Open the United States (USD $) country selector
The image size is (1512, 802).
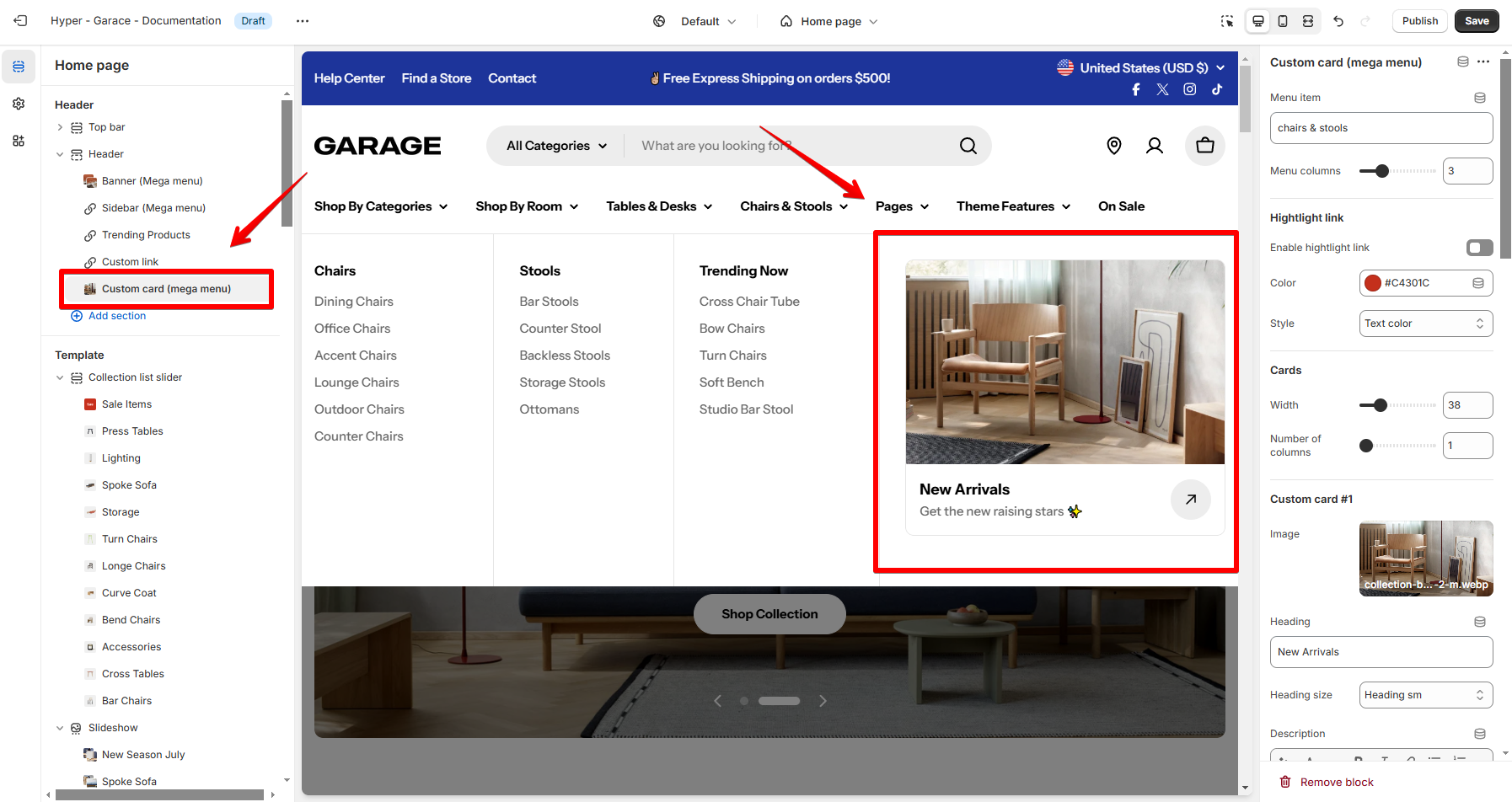[1141, 67]
